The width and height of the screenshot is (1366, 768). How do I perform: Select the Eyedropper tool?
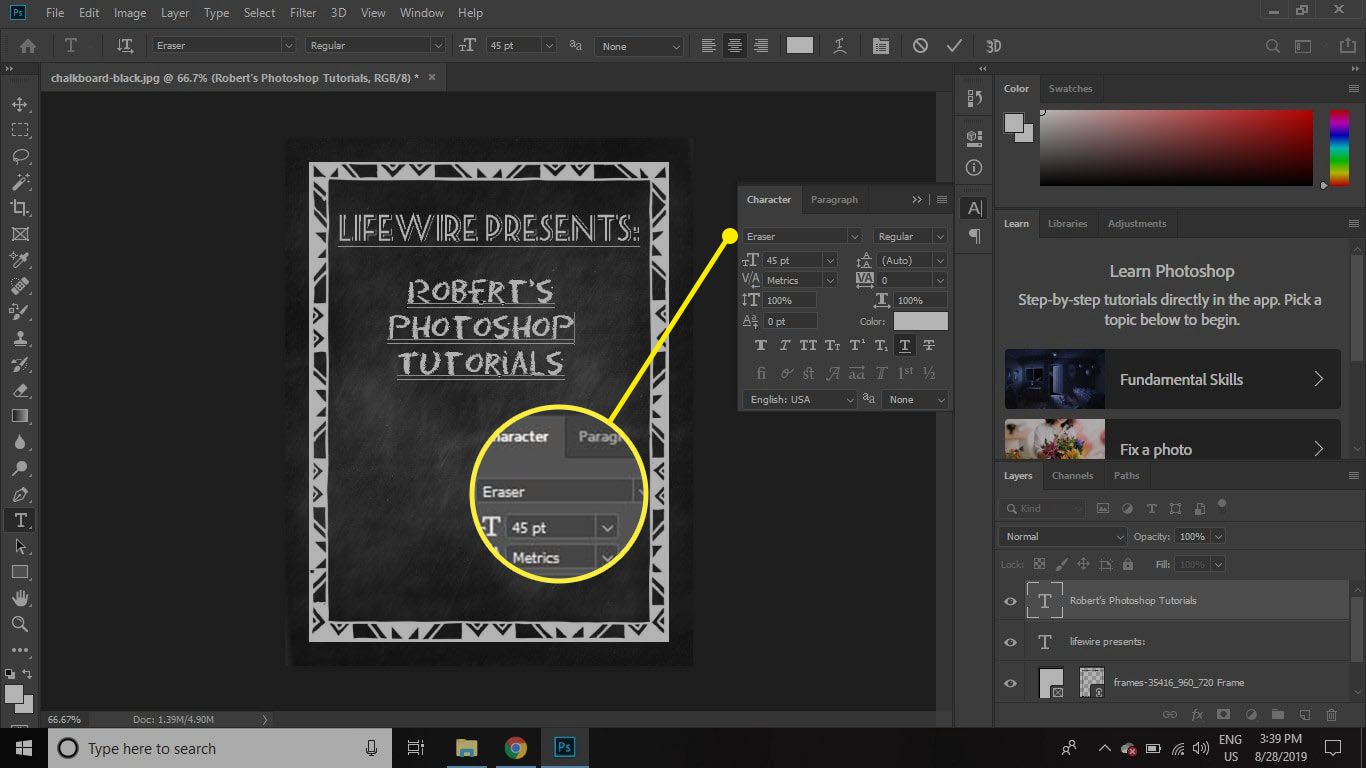[x=20, y=260]
